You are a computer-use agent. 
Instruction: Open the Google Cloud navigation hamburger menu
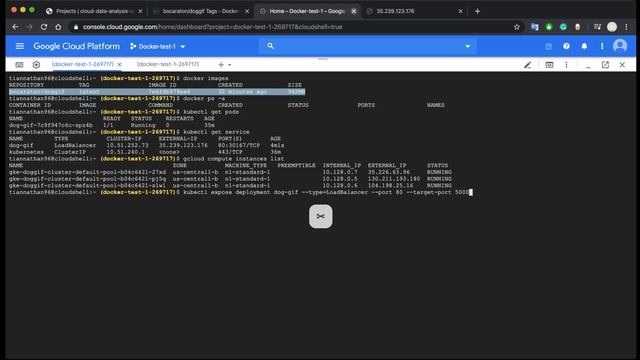[x=20, y=46]
